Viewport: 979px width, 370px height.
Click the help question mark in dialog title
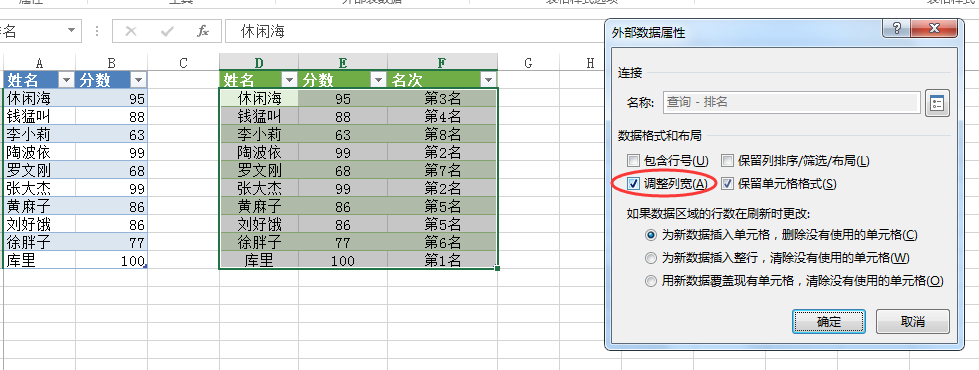897,29
